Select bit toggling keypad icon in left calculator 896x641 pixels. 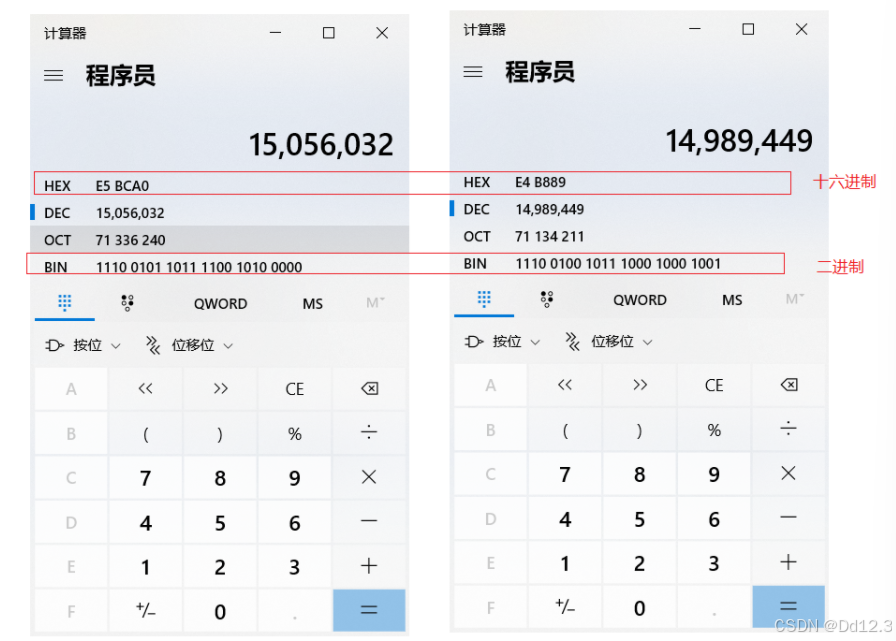[x=127, y=302]
